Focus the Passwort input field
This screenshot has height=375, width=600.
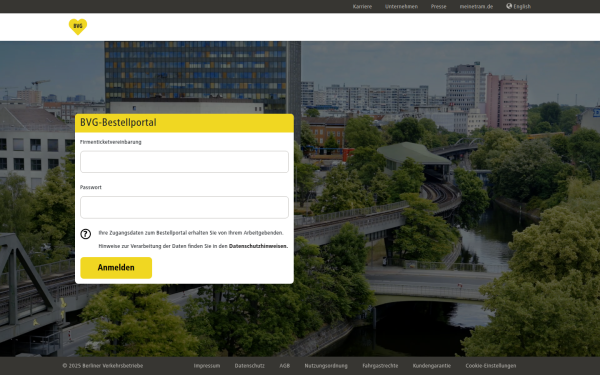(184, 207)
